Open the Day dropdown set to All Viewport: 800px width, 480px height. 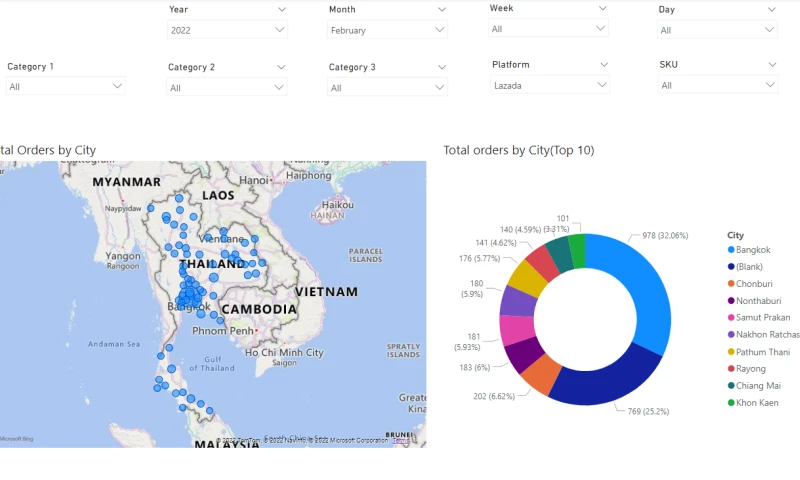pos(717,30)
